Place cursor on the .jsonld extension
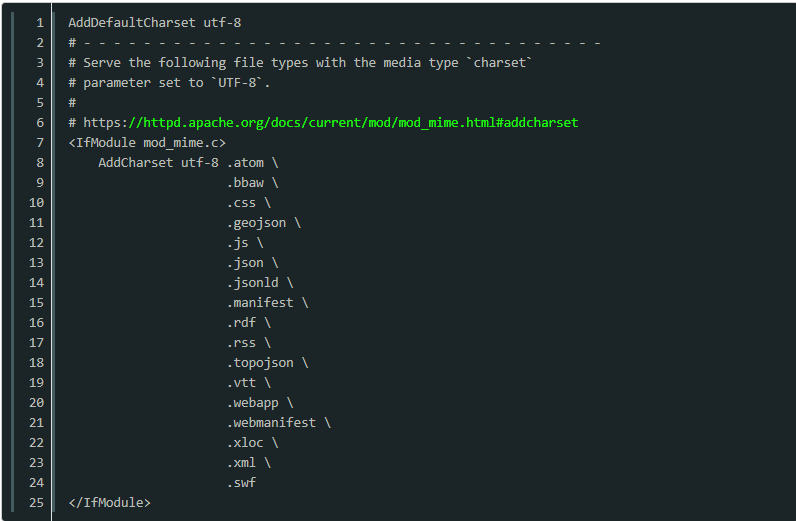 [x=252, y=282]
